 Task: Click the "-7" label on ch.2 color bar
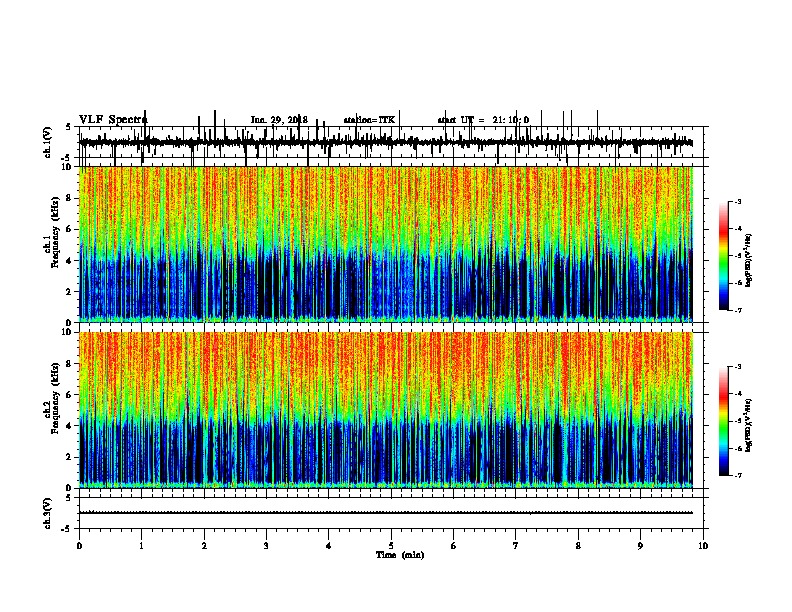point(738,475)
